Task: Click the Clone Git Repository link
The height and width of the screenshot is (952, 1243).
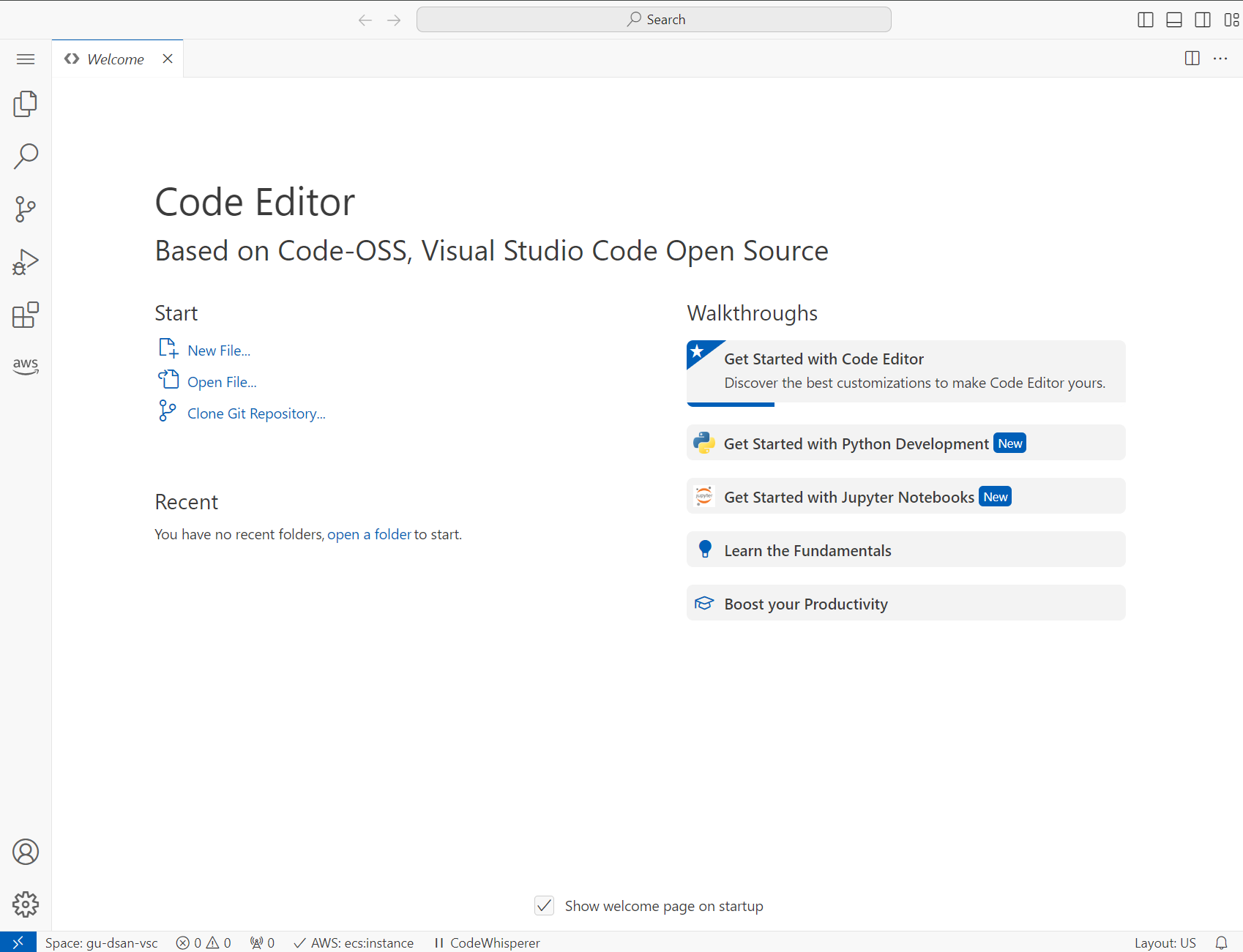Action: [x=256, y=413]
